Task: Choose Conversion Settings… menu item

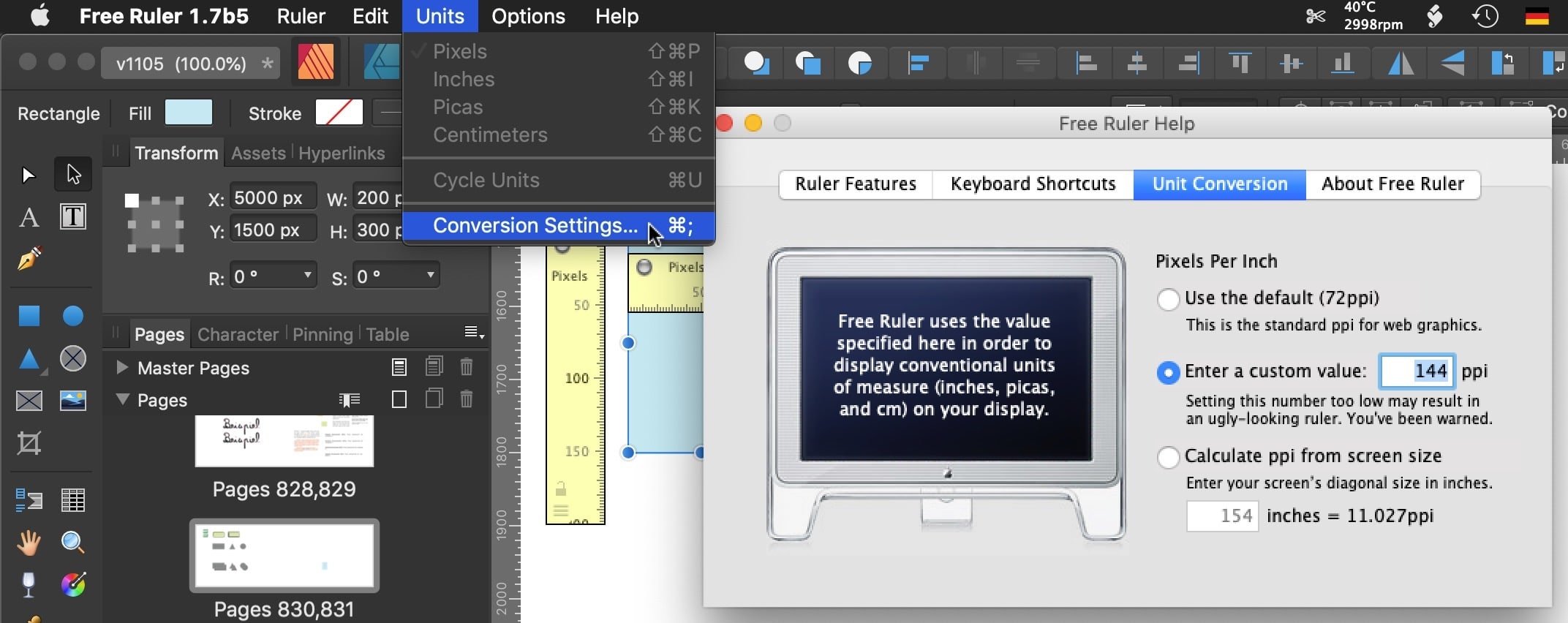Action: 559,225
